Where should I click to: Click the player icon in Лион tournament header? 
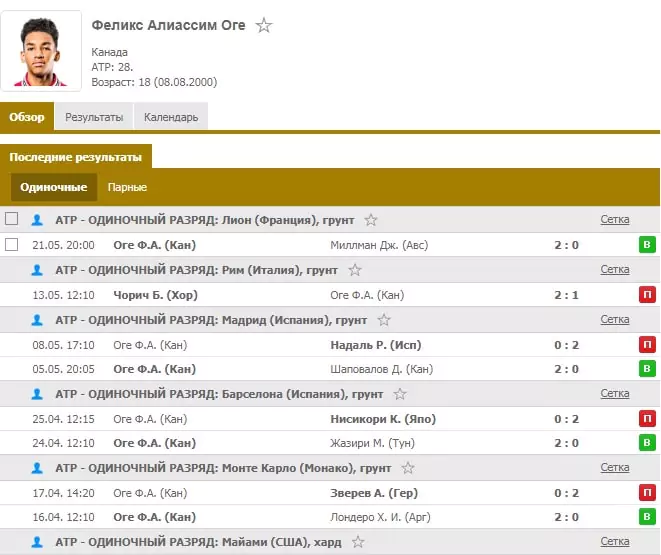coord(37,220)
